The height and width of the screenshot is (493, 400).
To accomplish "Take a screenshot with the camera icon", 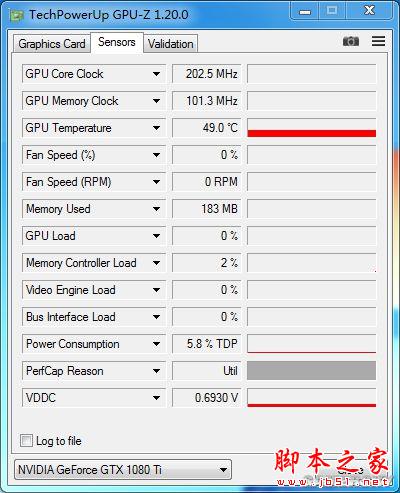I will [x=351, y=41].
